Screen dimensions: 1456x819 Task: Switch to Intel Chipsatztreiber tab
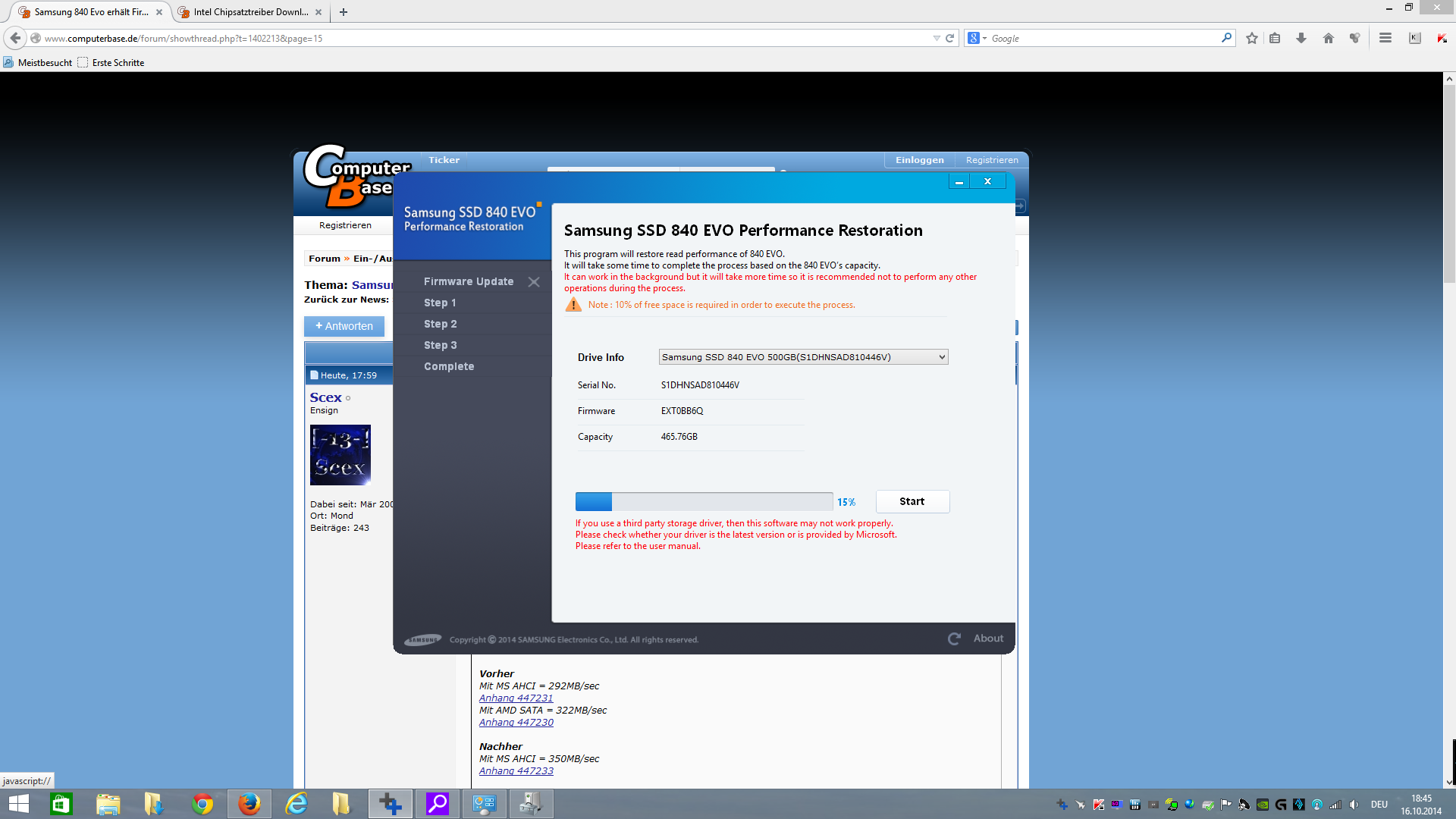pos(250,12)
